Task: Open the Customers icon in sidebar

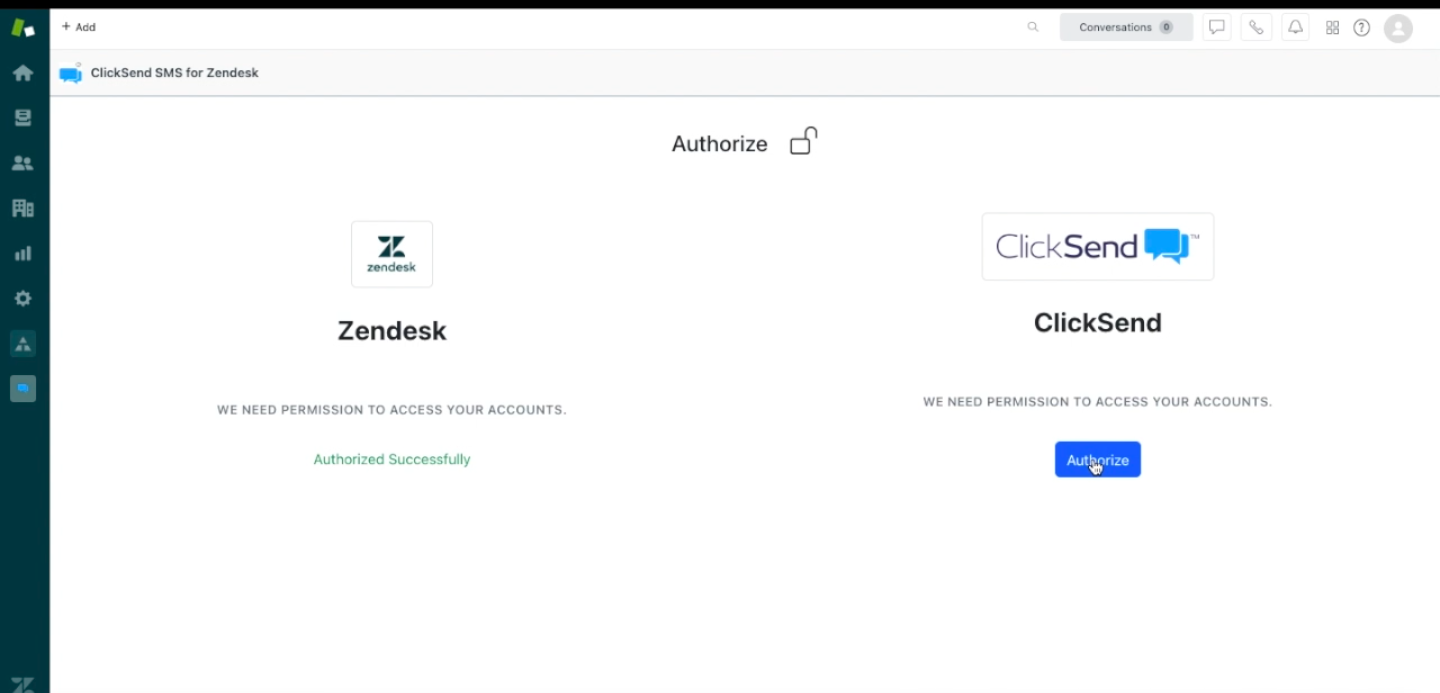Action: [x=23, y=163]
